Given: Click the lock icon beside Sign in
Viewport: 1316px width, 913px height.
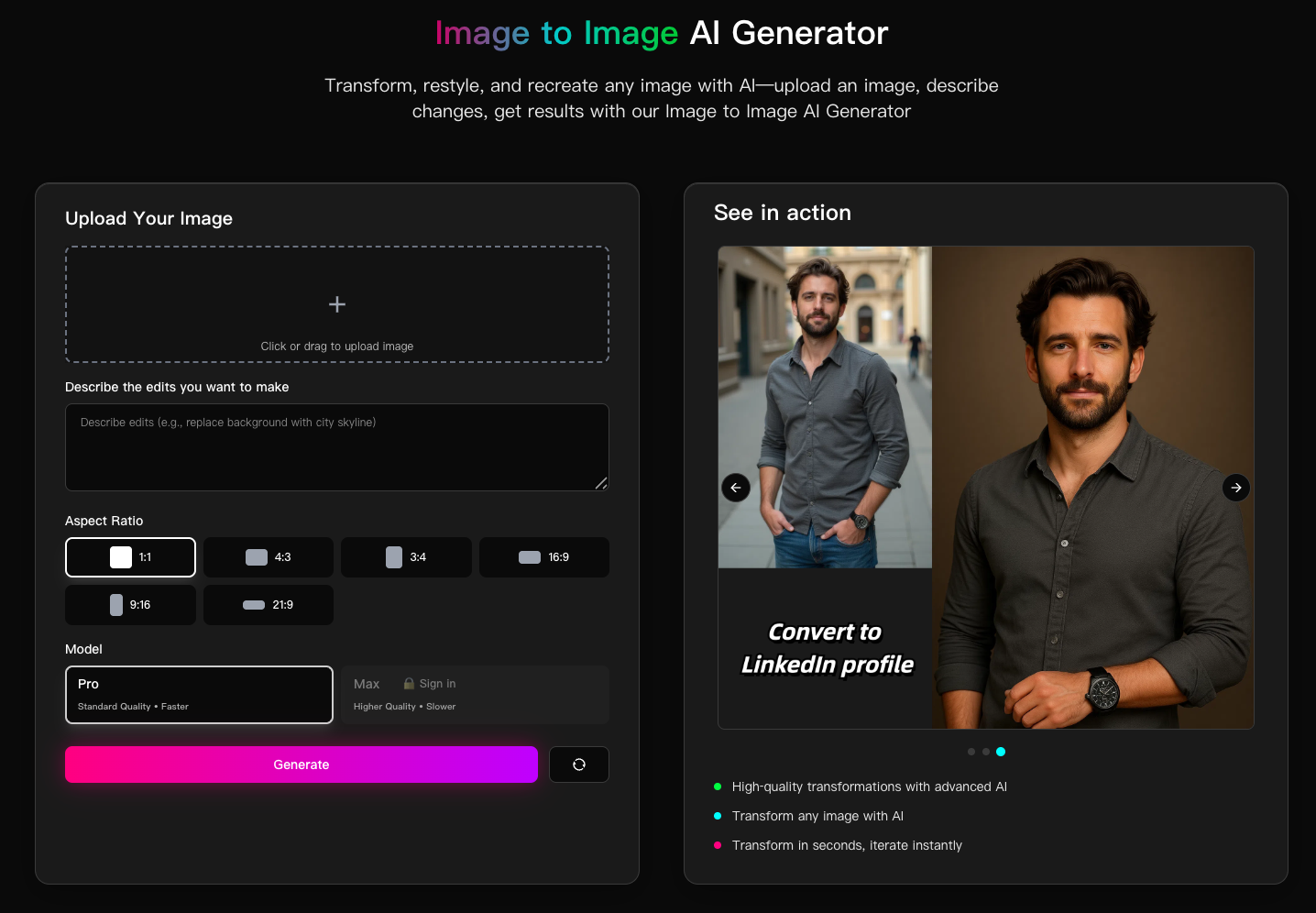Looking at the screenshot, I should coord(409,684).
